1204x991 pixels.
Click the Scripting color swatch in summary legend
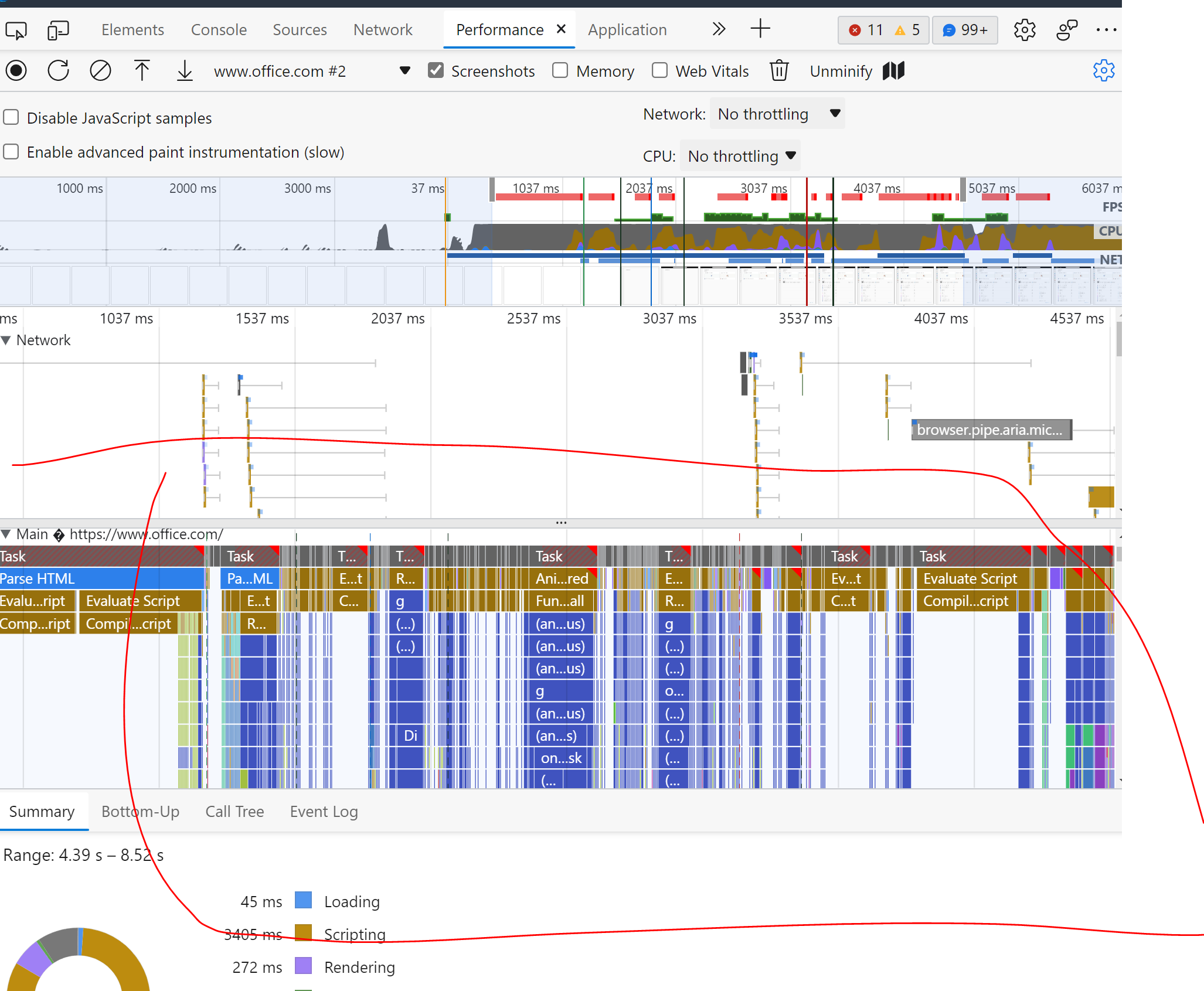303,934
